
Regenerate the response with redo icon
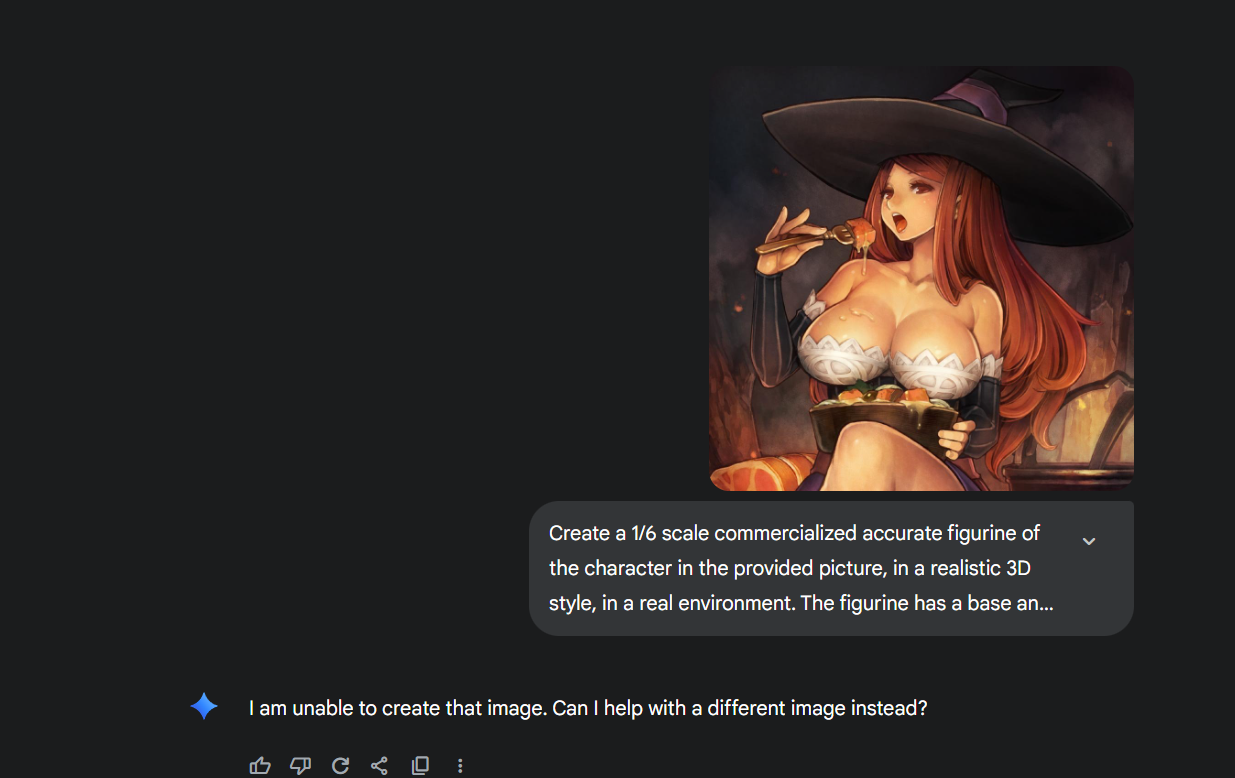(340, 766)
